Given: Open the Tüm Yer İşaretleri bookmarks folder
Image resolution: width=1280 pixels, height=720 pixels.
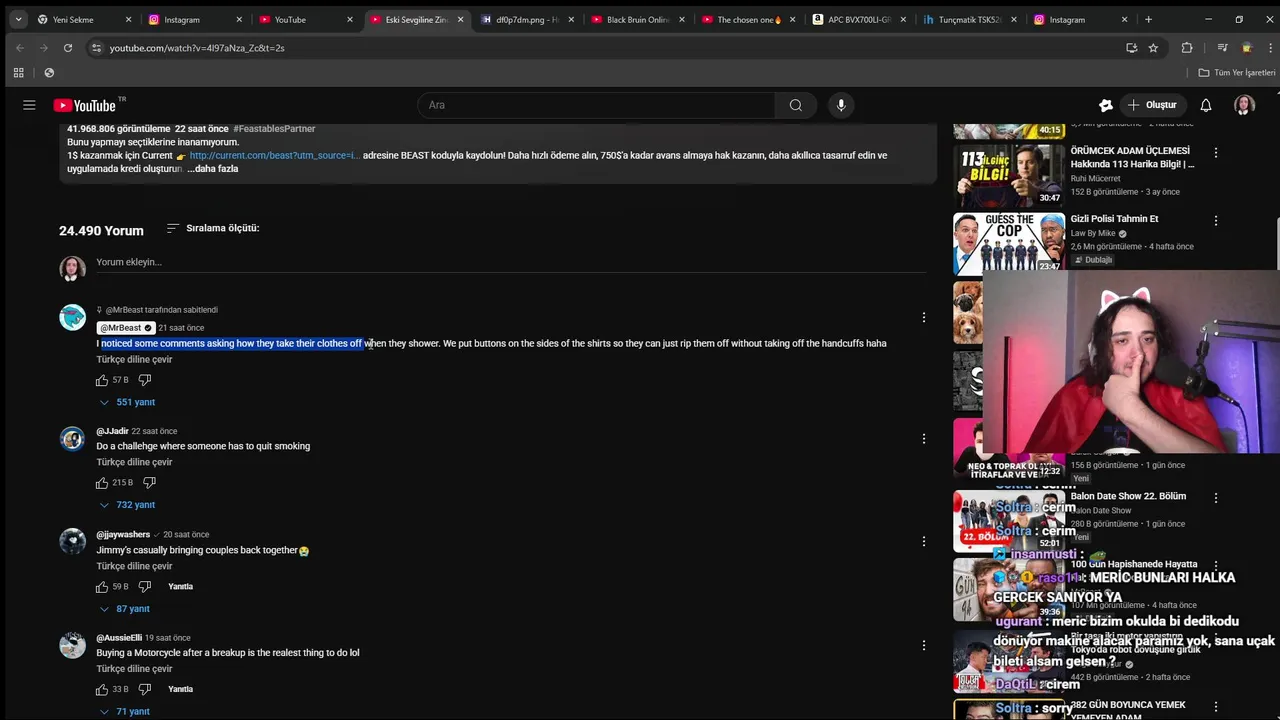Looking at the screenshot, I should point(1237,73).
